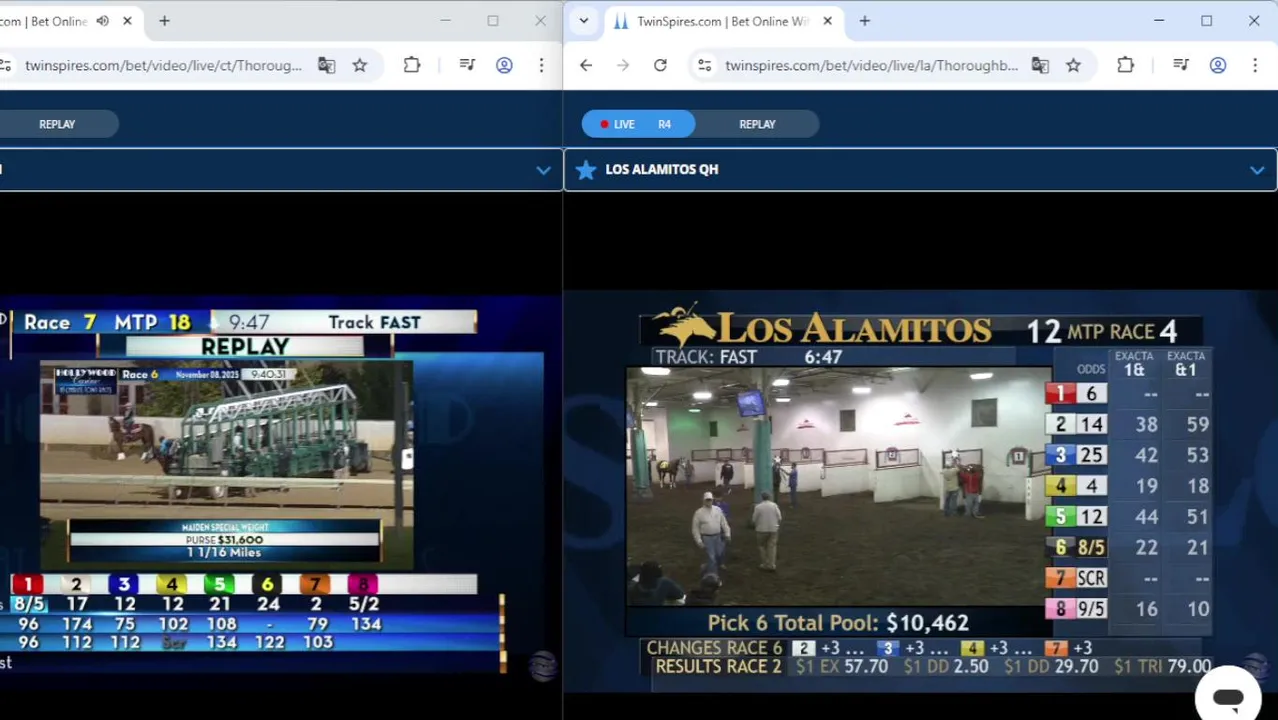Open a new tab in the right window
Viewport: 1278px width, 720px height.
[x=864, y=21]
